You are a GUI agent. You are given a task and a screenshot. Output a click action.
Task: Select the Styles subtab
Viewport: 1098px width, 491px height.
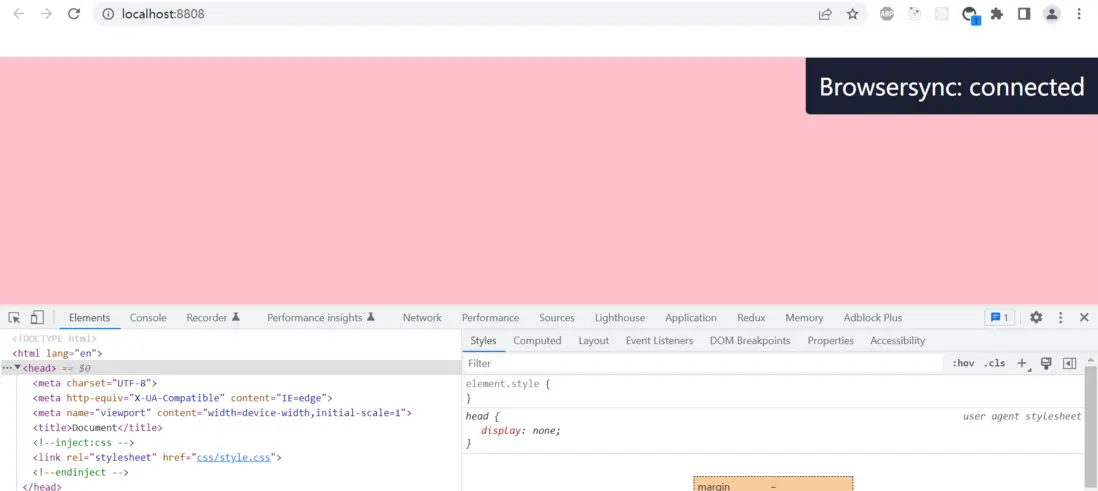click(483, 340)
